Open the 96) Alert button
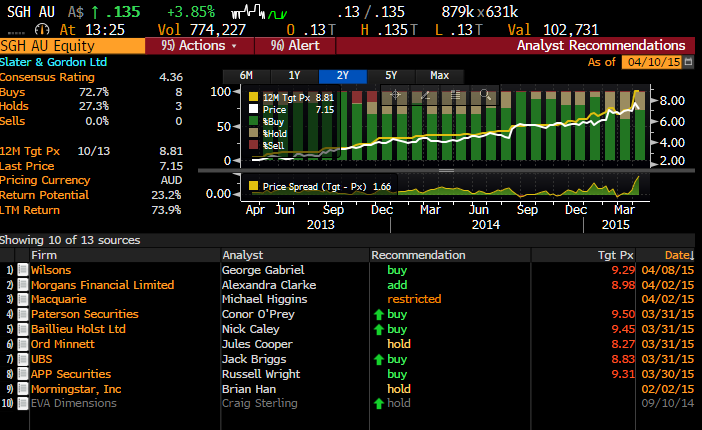 point(295,46)
